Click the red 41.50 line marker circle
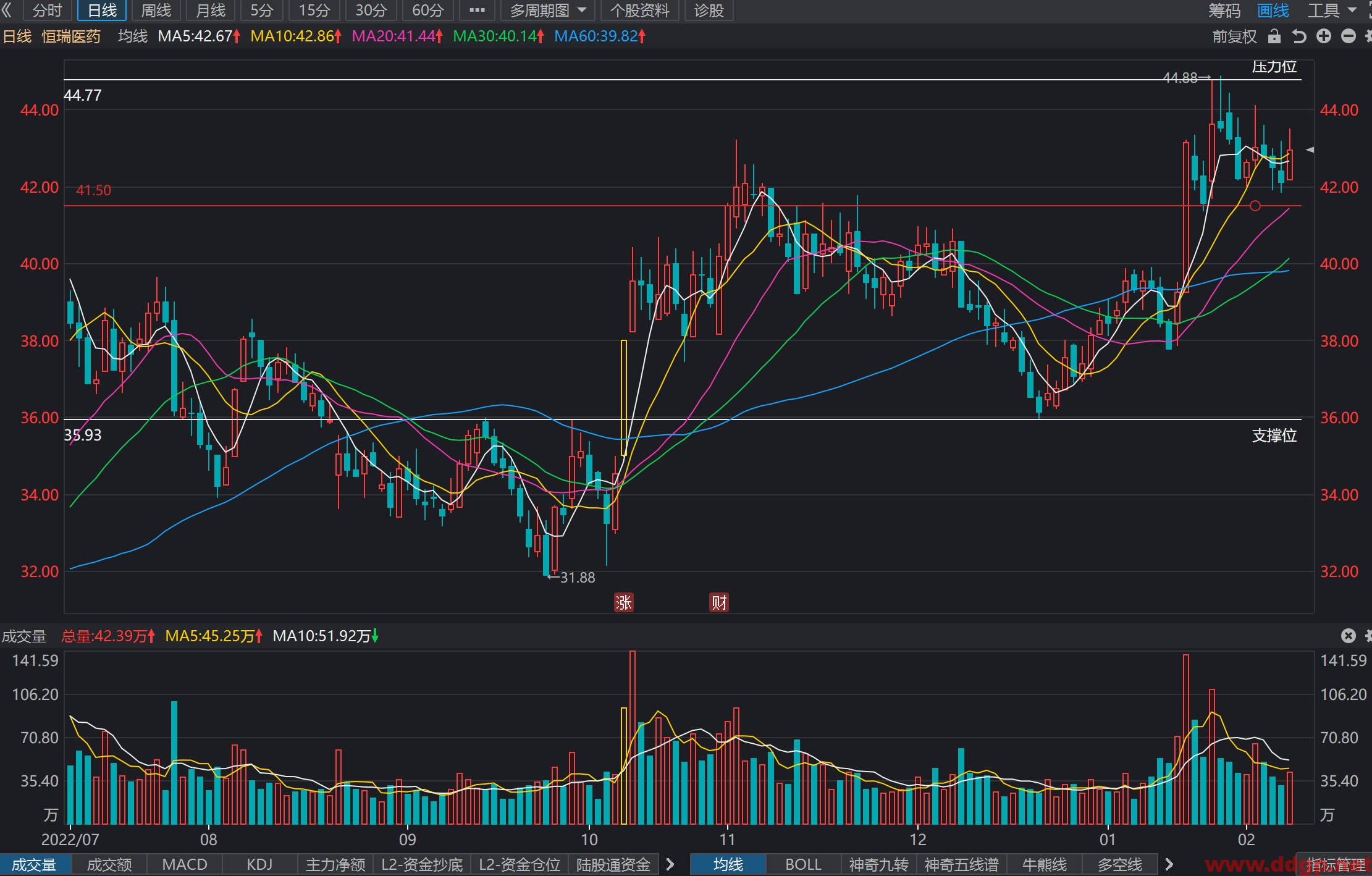The image size is (1372, 876). 1255,206
